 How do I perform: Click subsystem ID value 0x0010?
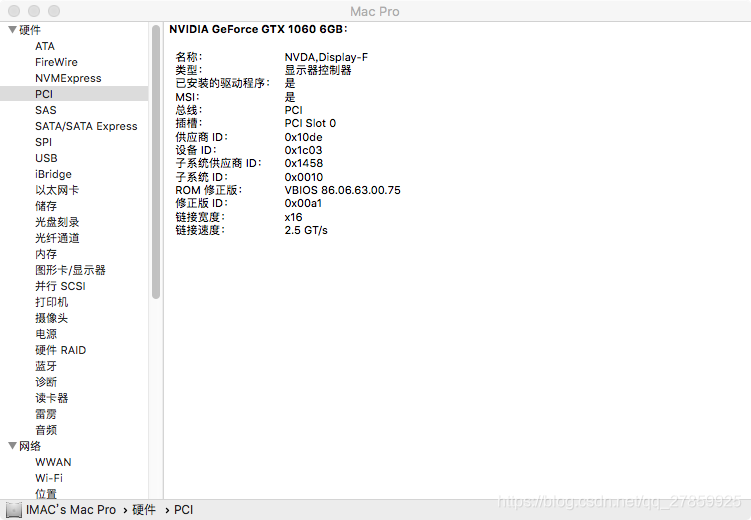coord(304,177)
